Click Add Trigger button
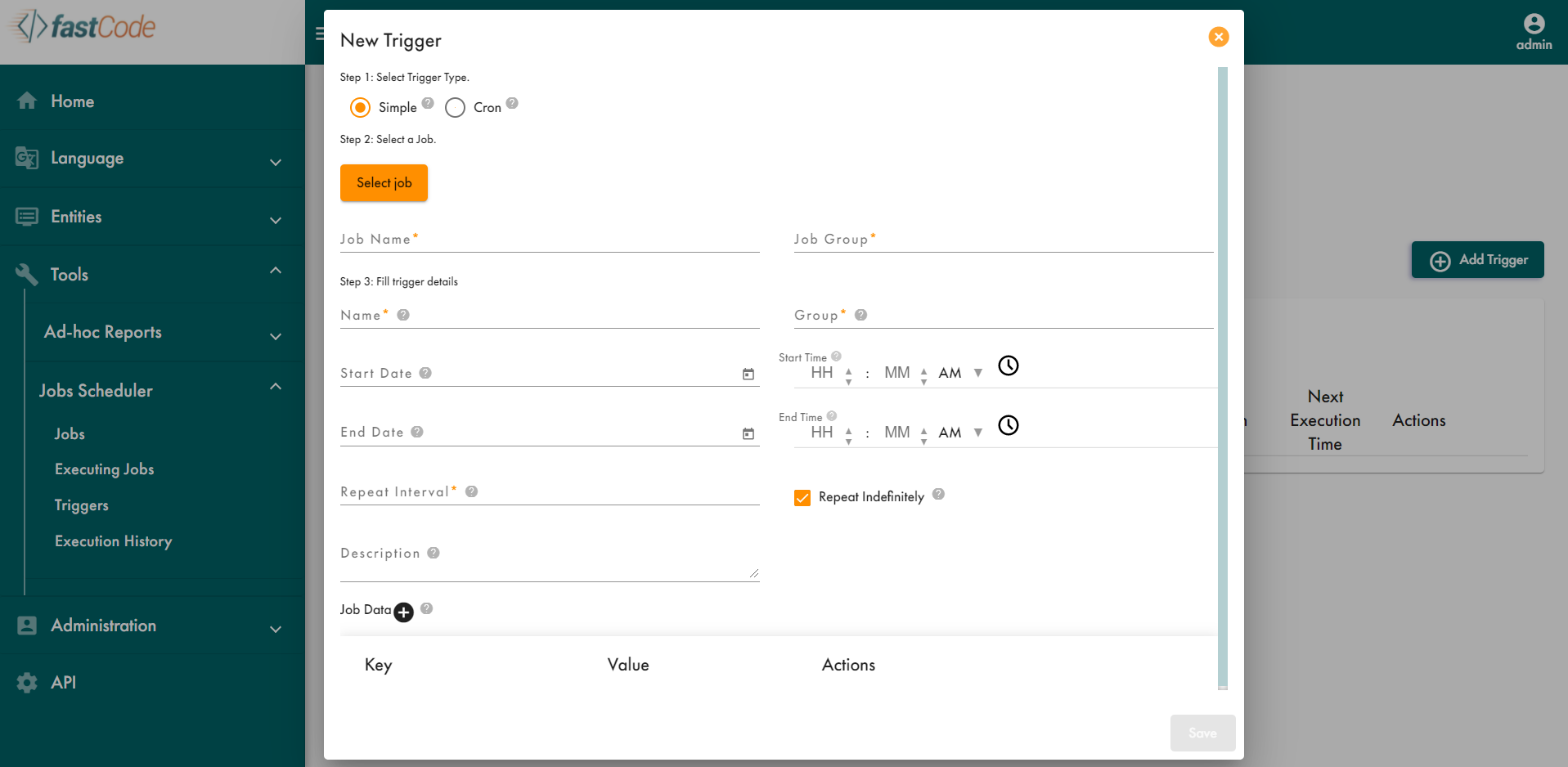Viewport: 1568px width, 767px height. click(1477, 260)
